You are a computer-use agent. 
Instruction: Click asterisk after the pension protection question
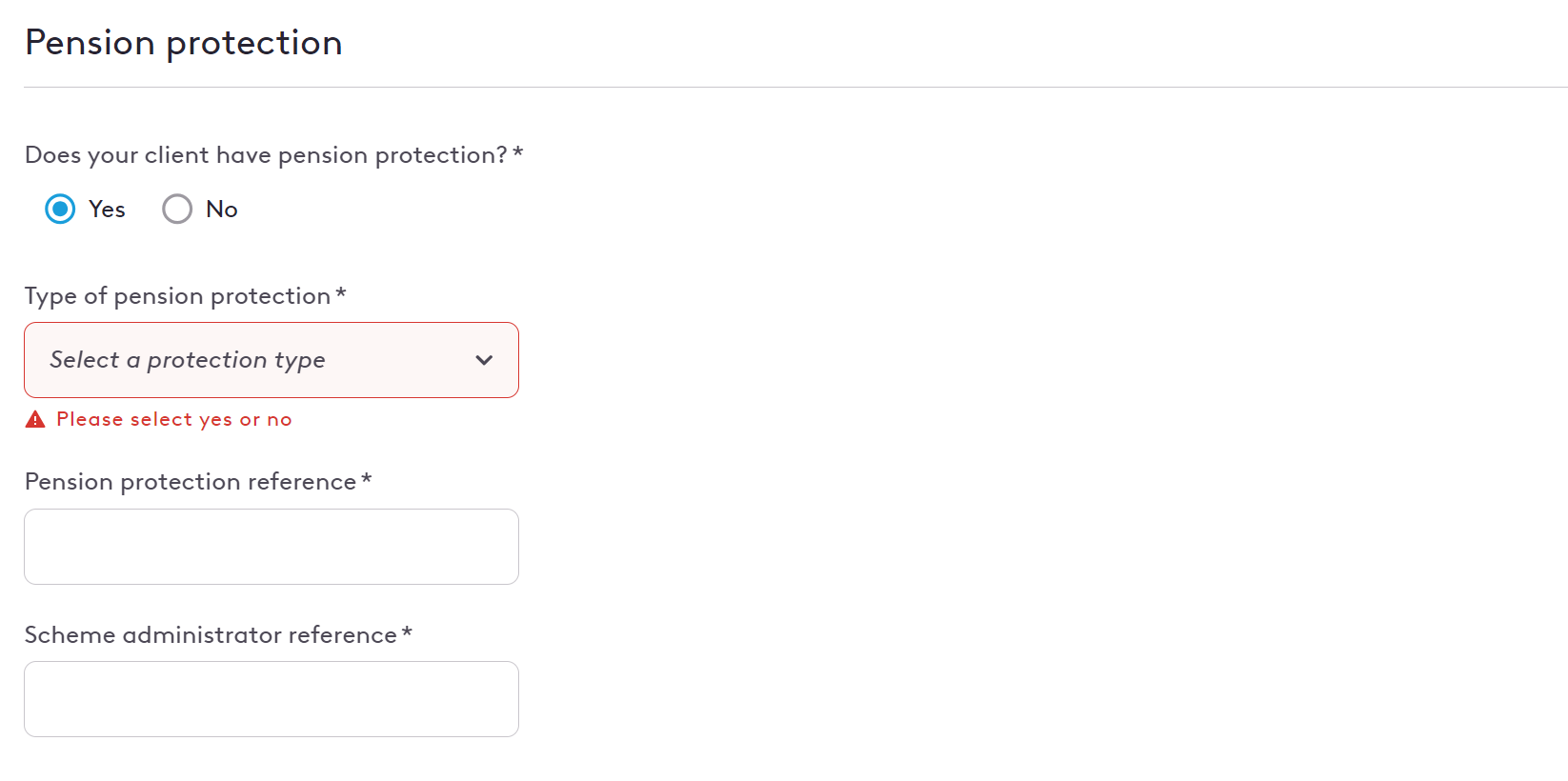pyautogui.click(x=518, y=152)
